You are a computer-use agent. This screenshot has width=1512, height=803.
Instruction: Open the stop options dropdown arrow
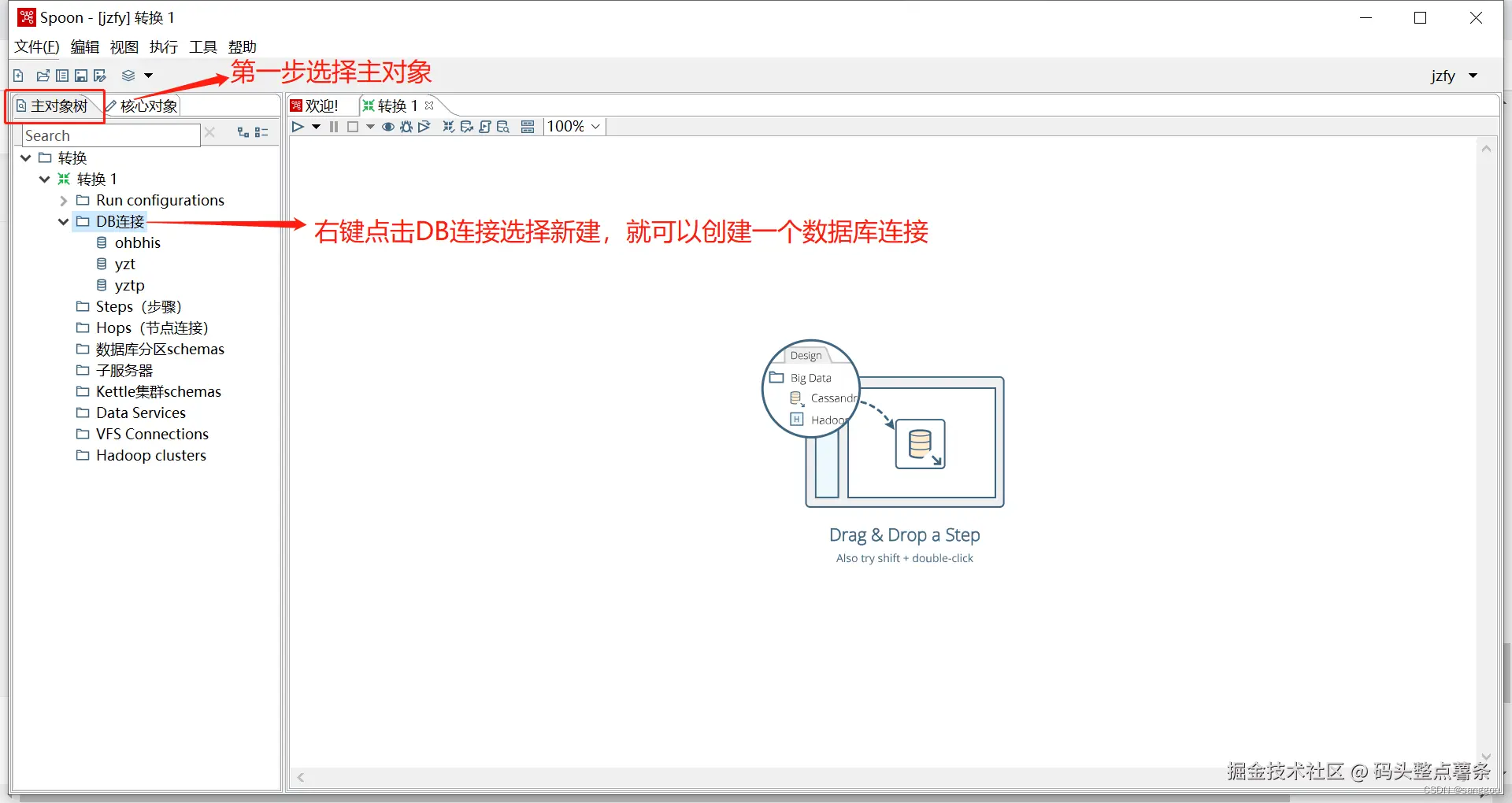(x=370, y=127)
